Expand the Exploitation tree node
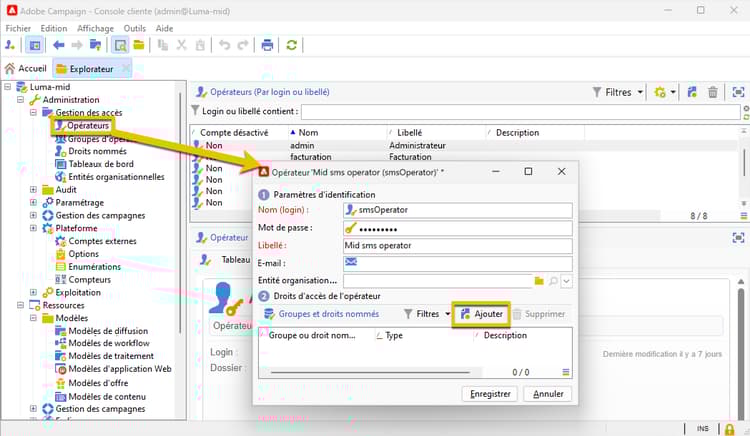Viewport: 750px width, 436px height. click(33, 293)
